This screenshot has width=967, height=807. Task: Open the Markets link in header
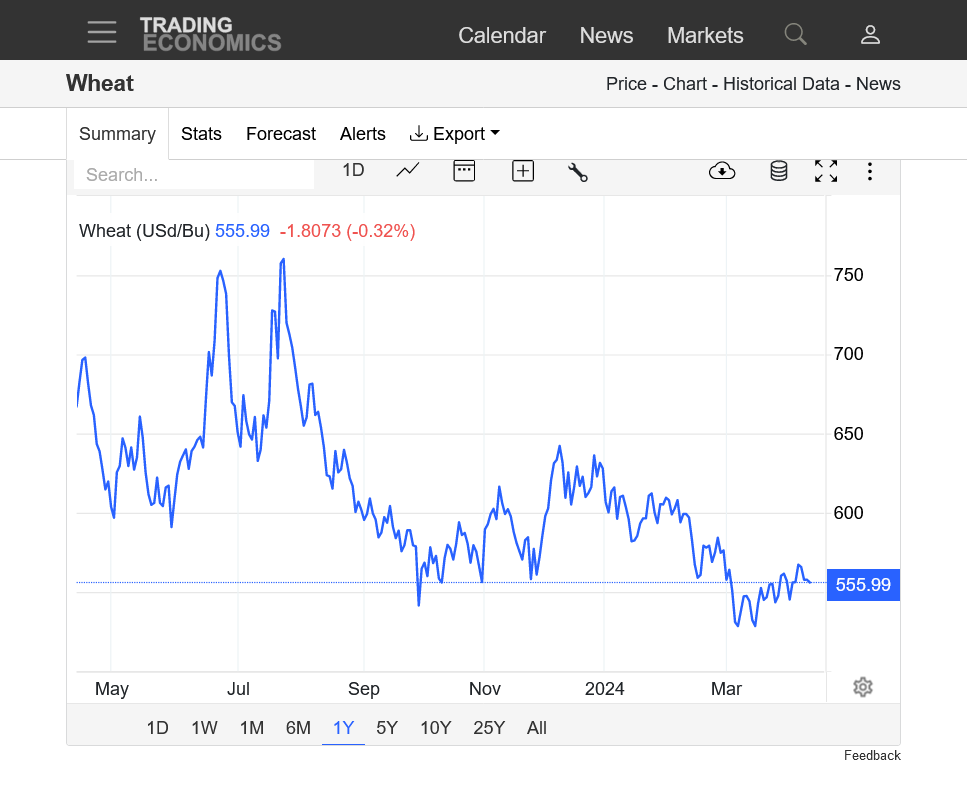tap(705, 35)
